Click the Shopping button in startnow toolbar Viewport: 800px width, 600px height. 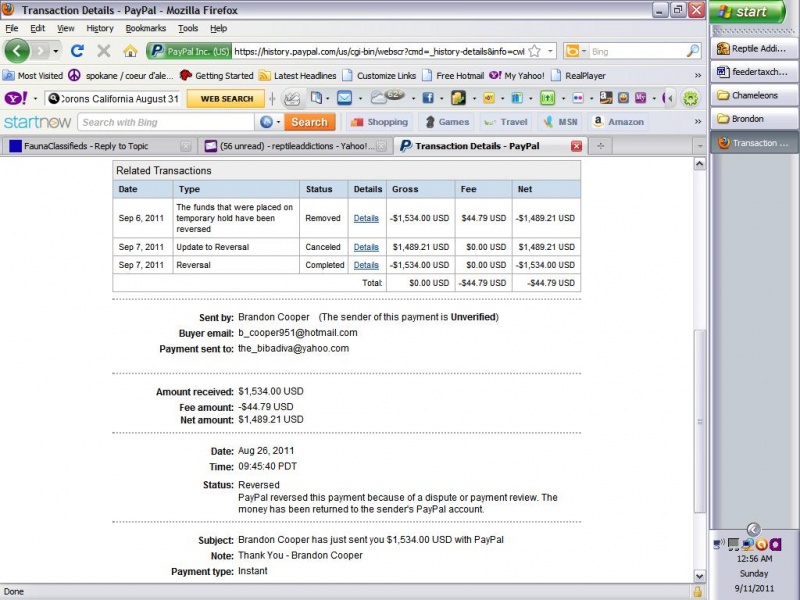coord(379,122)
